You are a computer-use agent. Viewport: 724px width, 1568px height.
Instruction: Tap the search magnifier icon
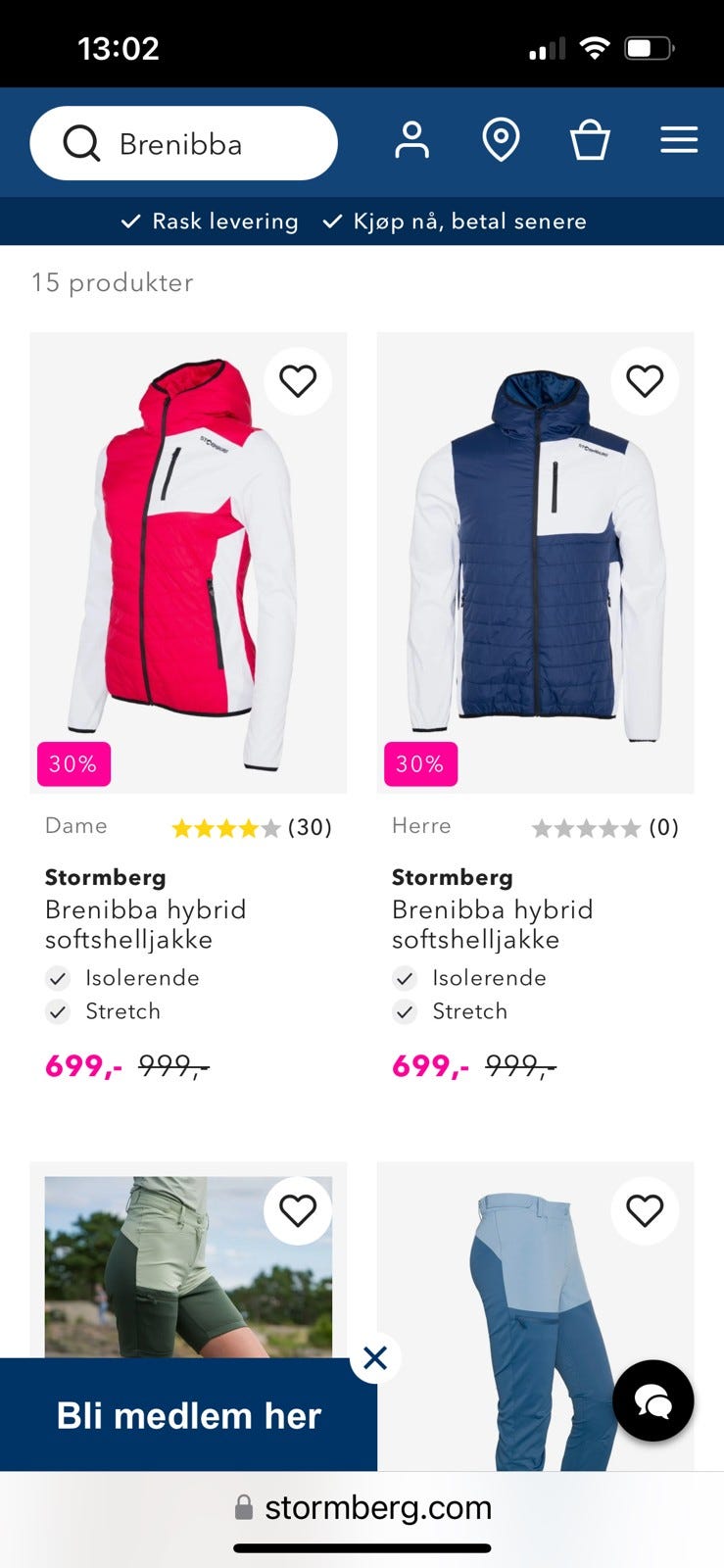(x=82, y=144)
